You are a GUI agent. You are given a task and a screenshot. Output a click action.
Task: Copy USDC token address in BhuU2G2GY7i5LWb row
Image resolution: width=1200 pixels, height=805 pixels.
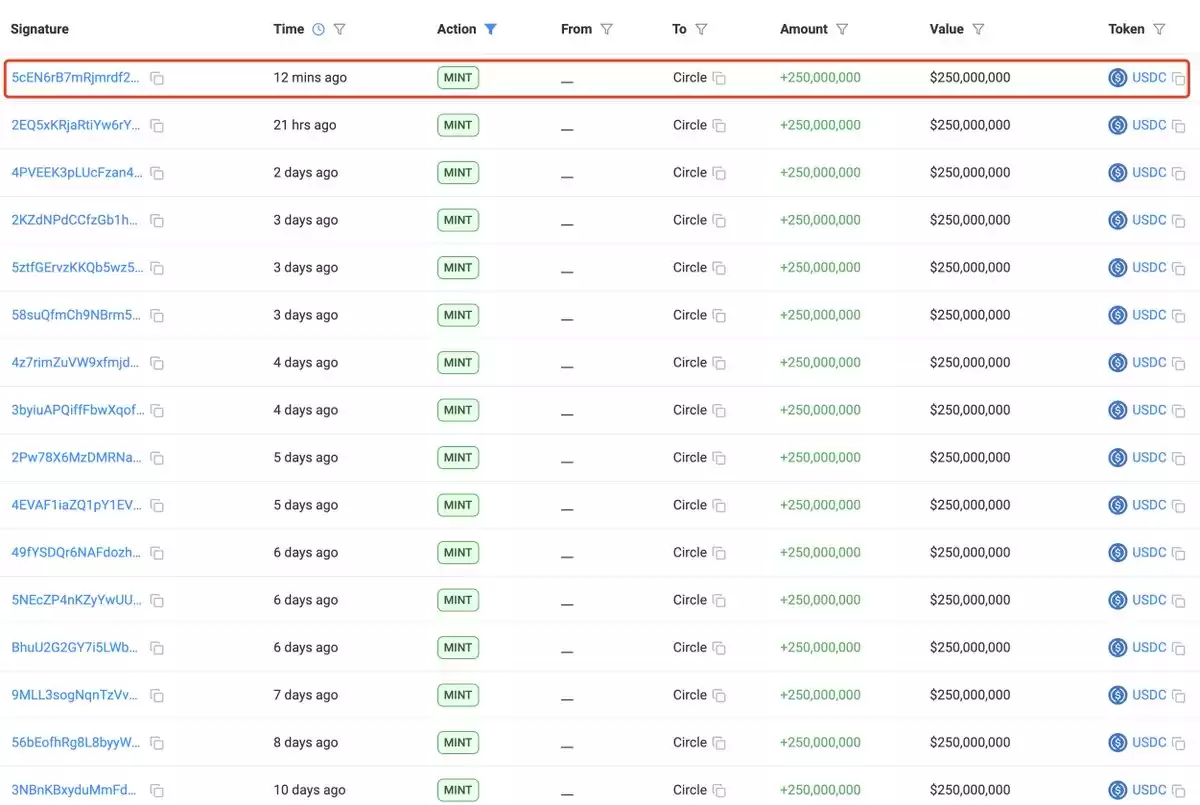pos(1179,648)
